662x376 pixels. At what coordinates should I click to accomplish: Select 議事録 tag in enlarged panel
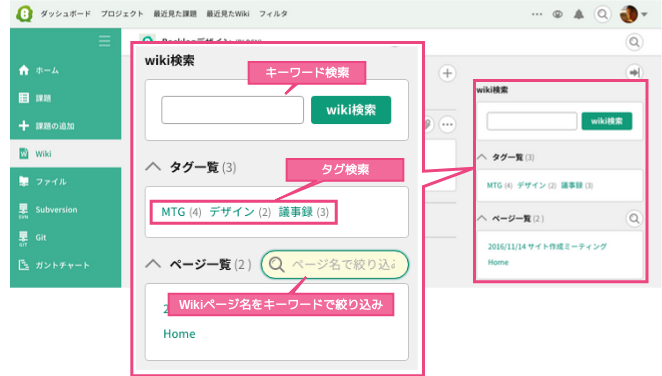(296, 212)
